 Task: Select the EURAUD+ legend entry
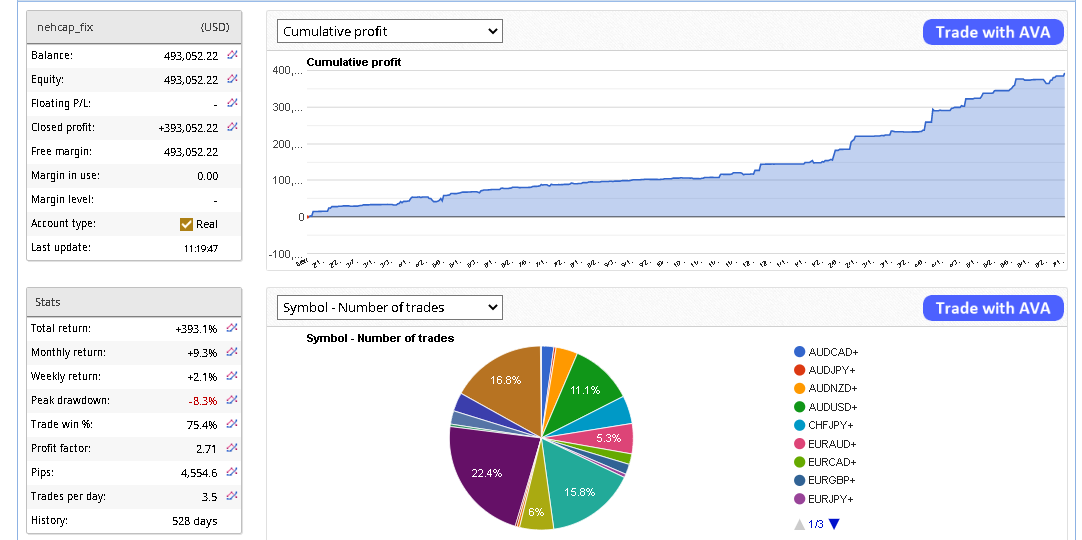click(833, 444)
